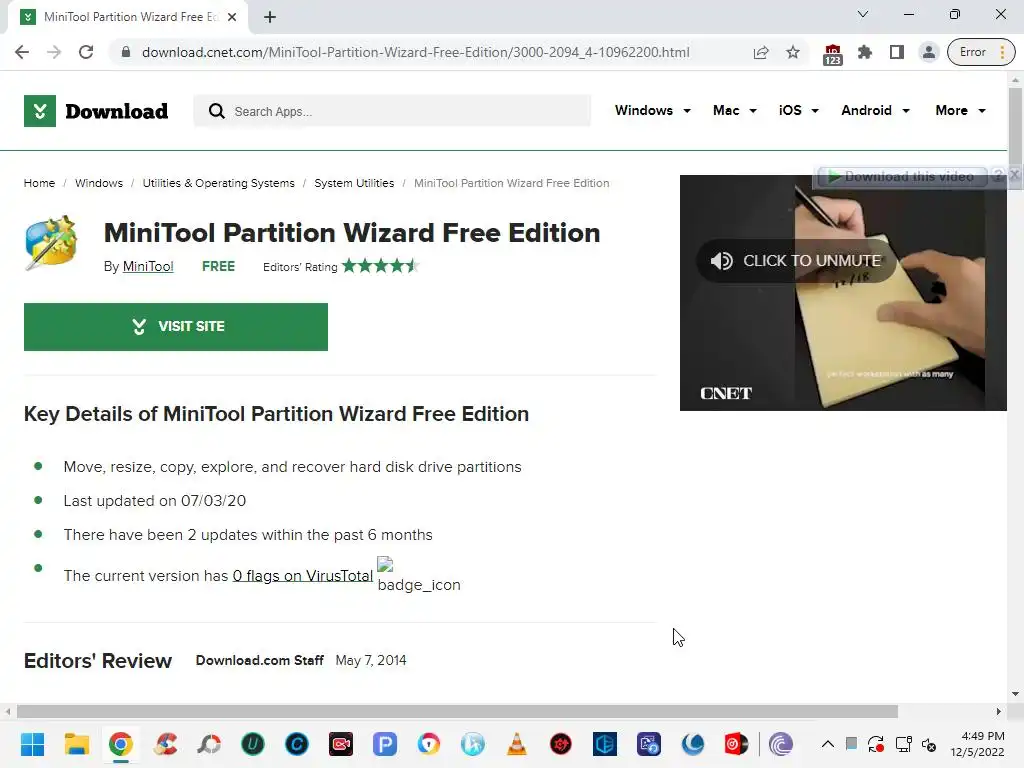Expand the Android menu dropdown

pyautogui.click(x=875, y=110)
